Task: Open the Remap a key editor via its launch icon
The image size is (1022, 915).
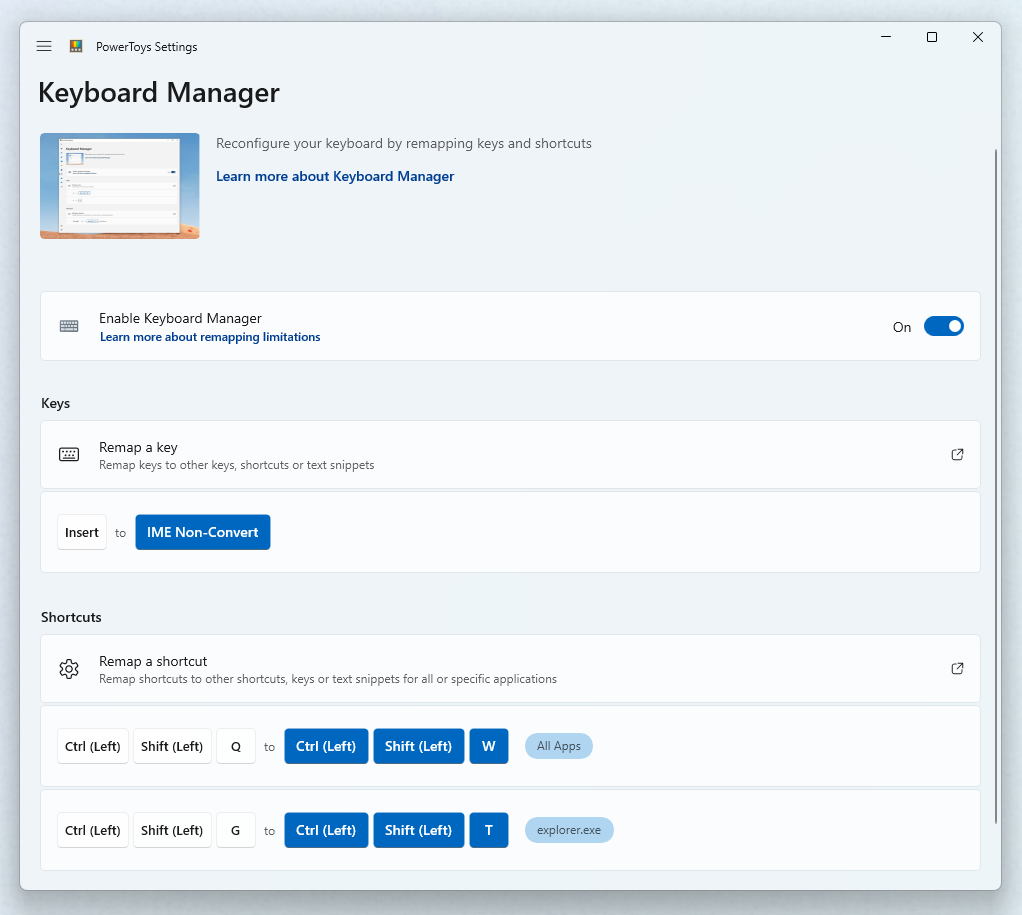Action: coord(957,454)
